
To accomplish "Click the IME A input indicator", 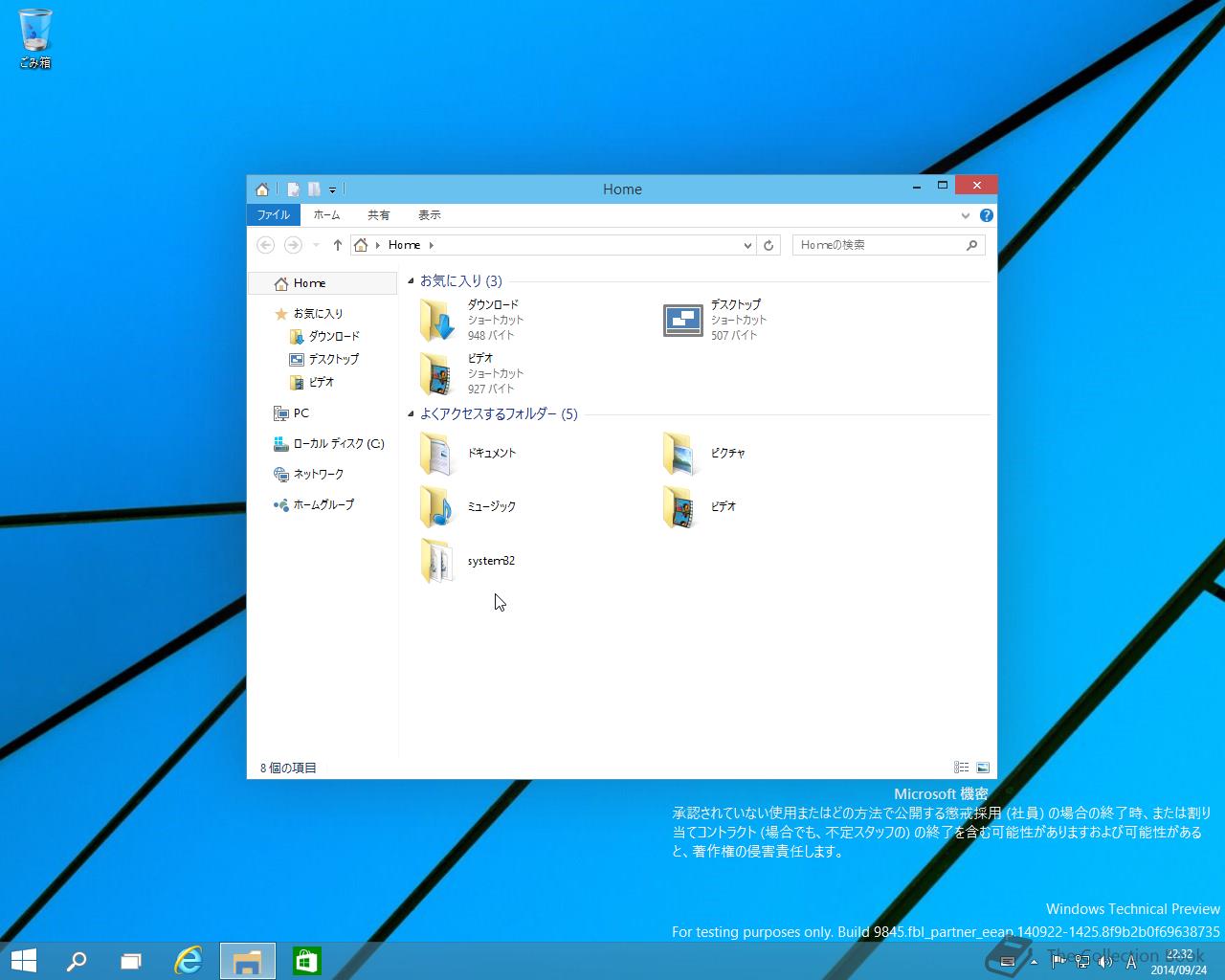I will click(x=1131, y=962).
